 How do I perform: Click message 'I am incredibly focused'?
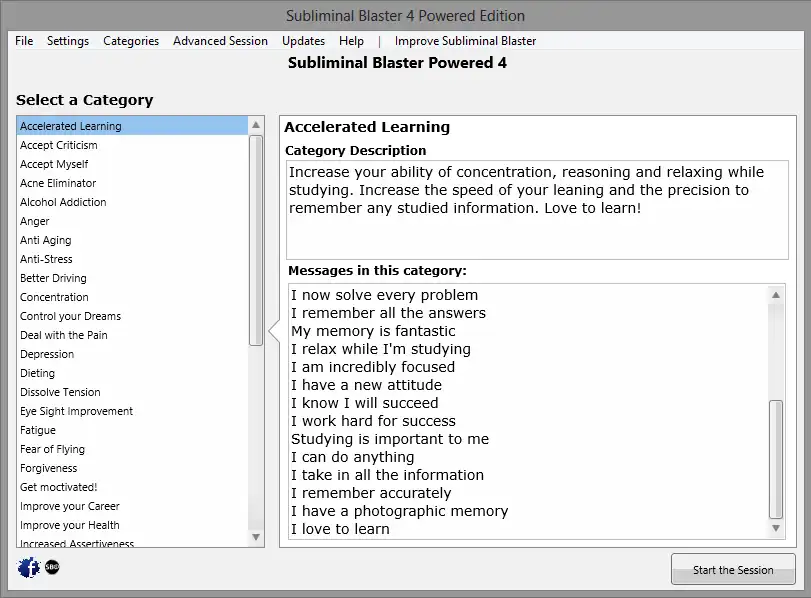[373, 367]
